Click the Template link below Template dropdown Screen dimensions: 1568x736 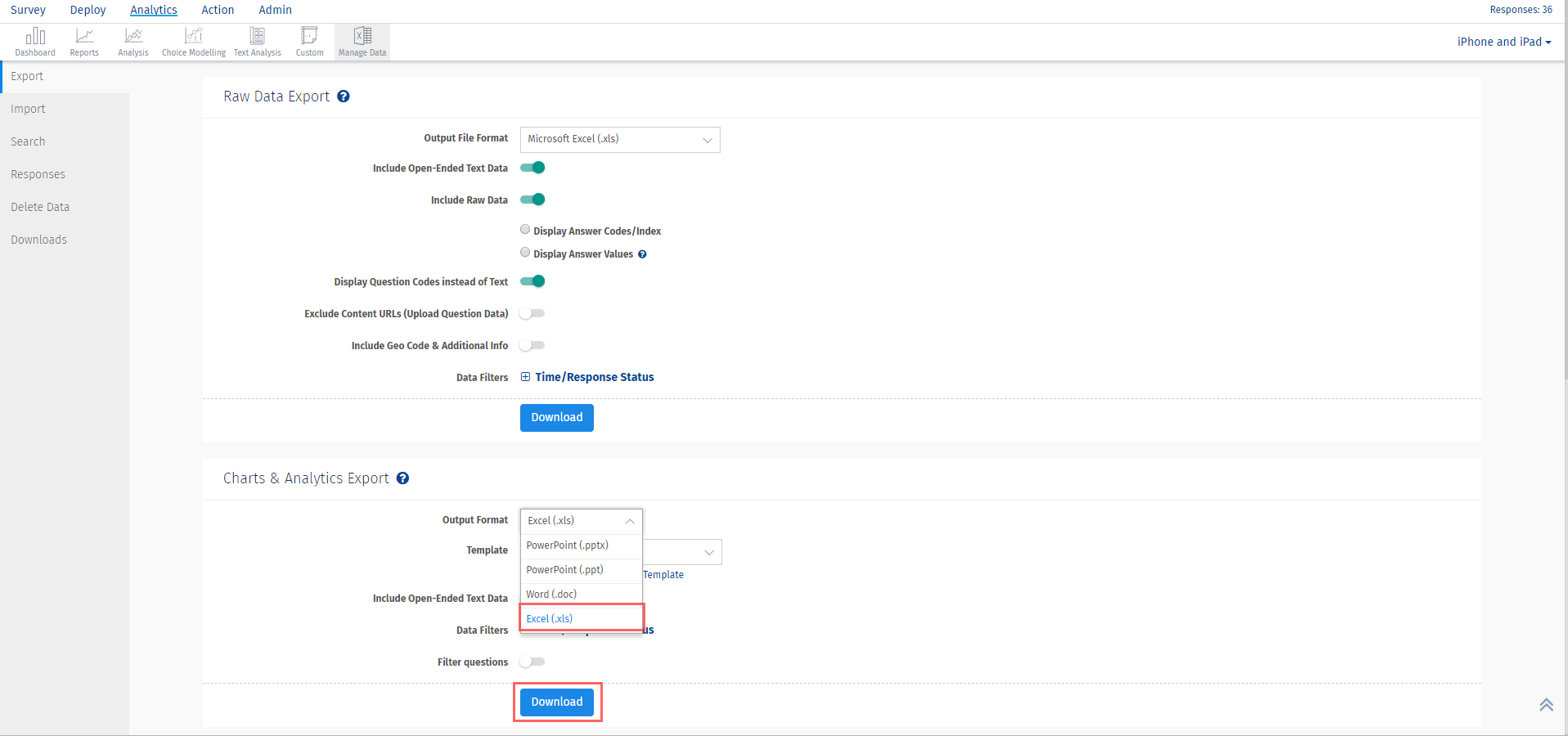point(663,575)
